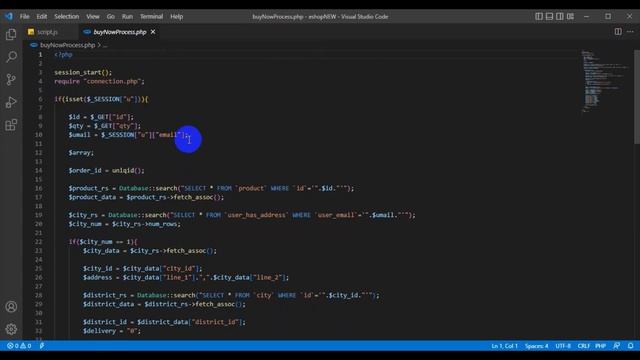Click the code minimap overview
The height and width of the screenshot is (360, 640).
pos(605,81)
